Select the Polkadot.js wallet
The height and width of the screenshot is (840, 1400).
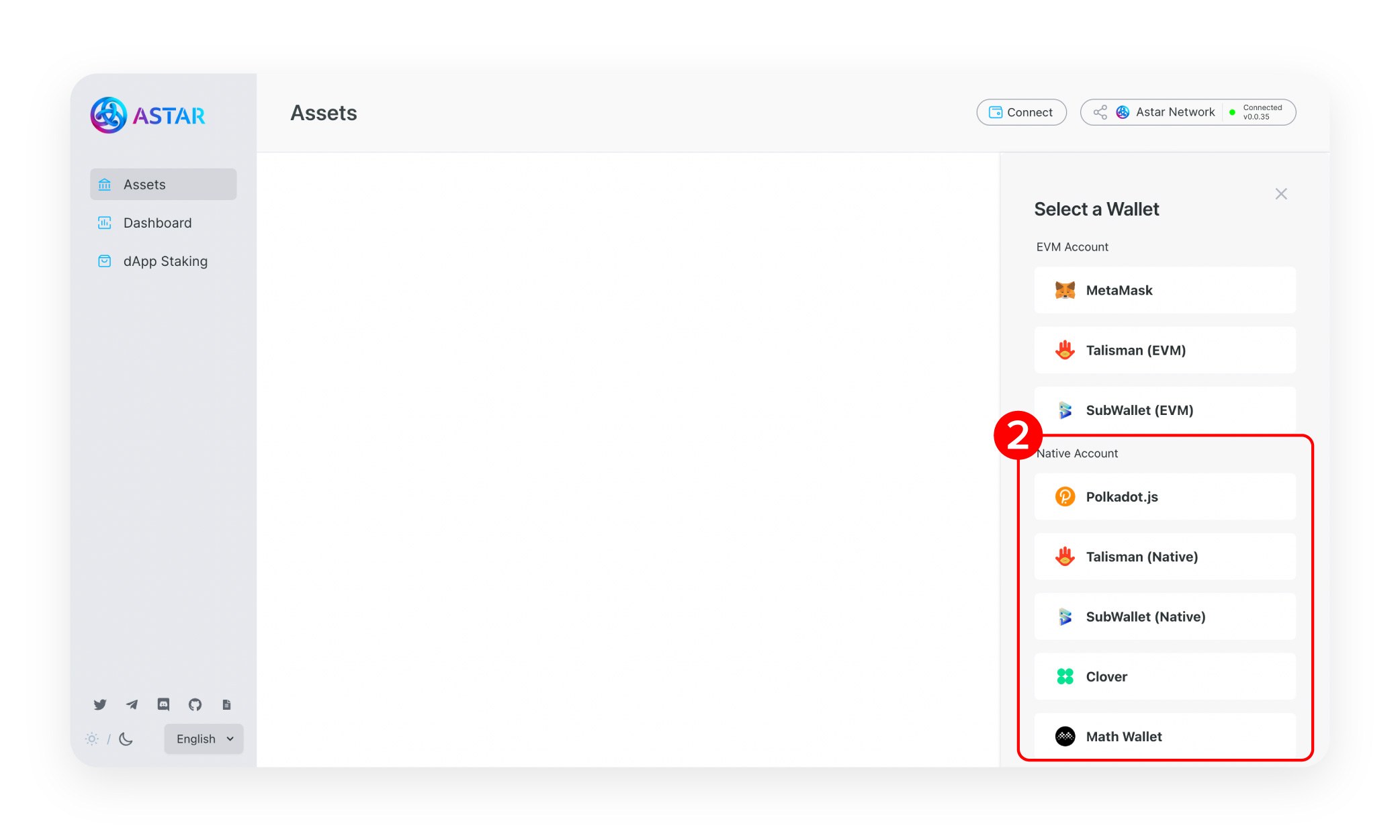point(1164,497)
